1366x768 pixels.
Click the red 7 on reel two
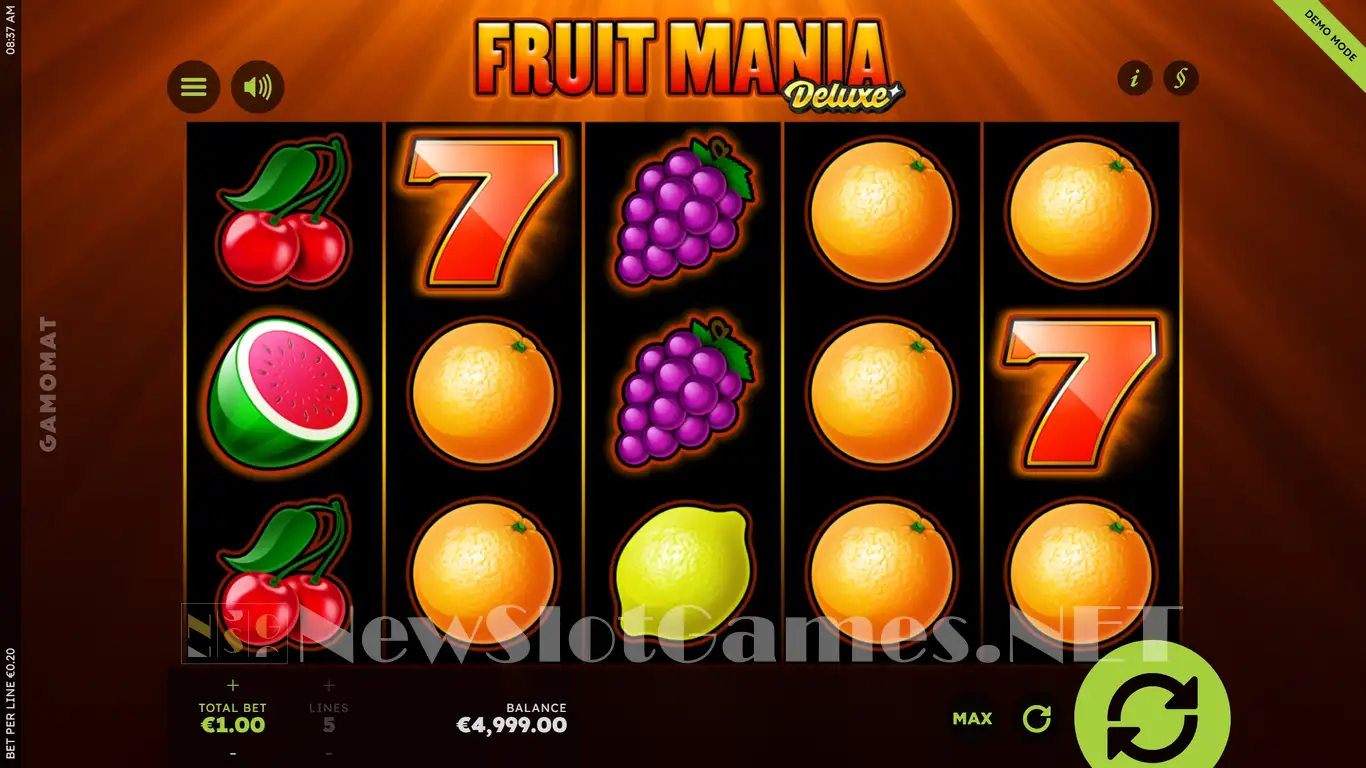tap(482, 212)
